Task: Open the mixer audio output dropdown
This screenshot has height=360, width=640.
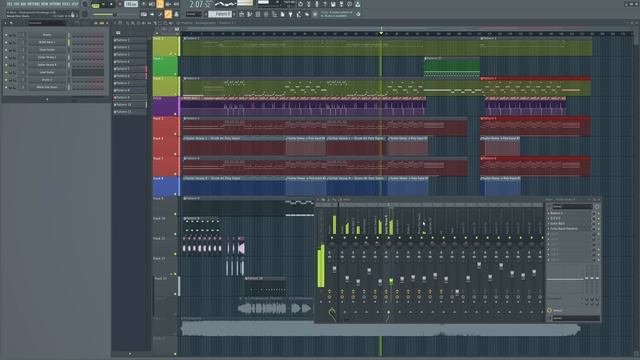Action: (x=576, y=318)
